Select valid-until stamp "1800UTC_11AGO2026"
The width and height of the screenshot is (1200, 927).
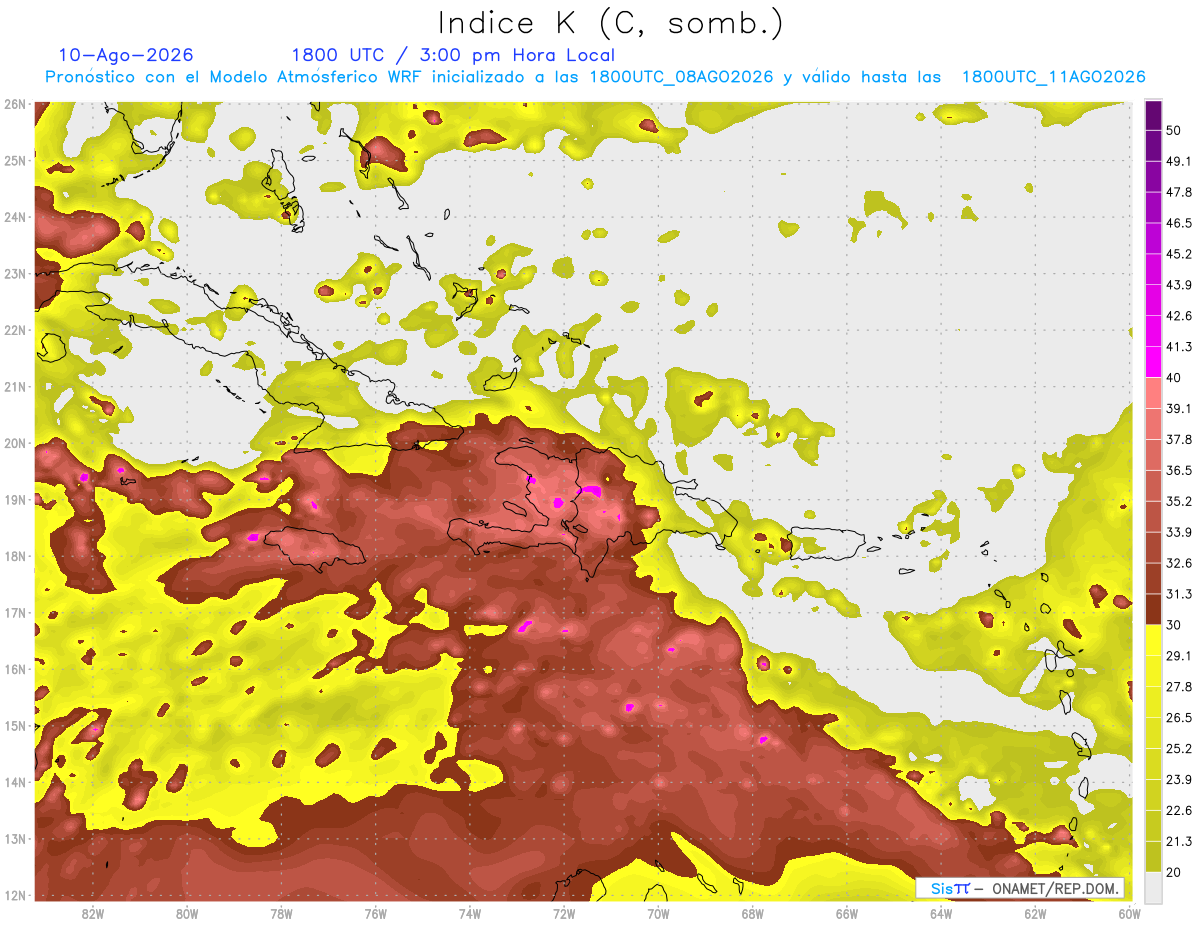[1053, 77]
